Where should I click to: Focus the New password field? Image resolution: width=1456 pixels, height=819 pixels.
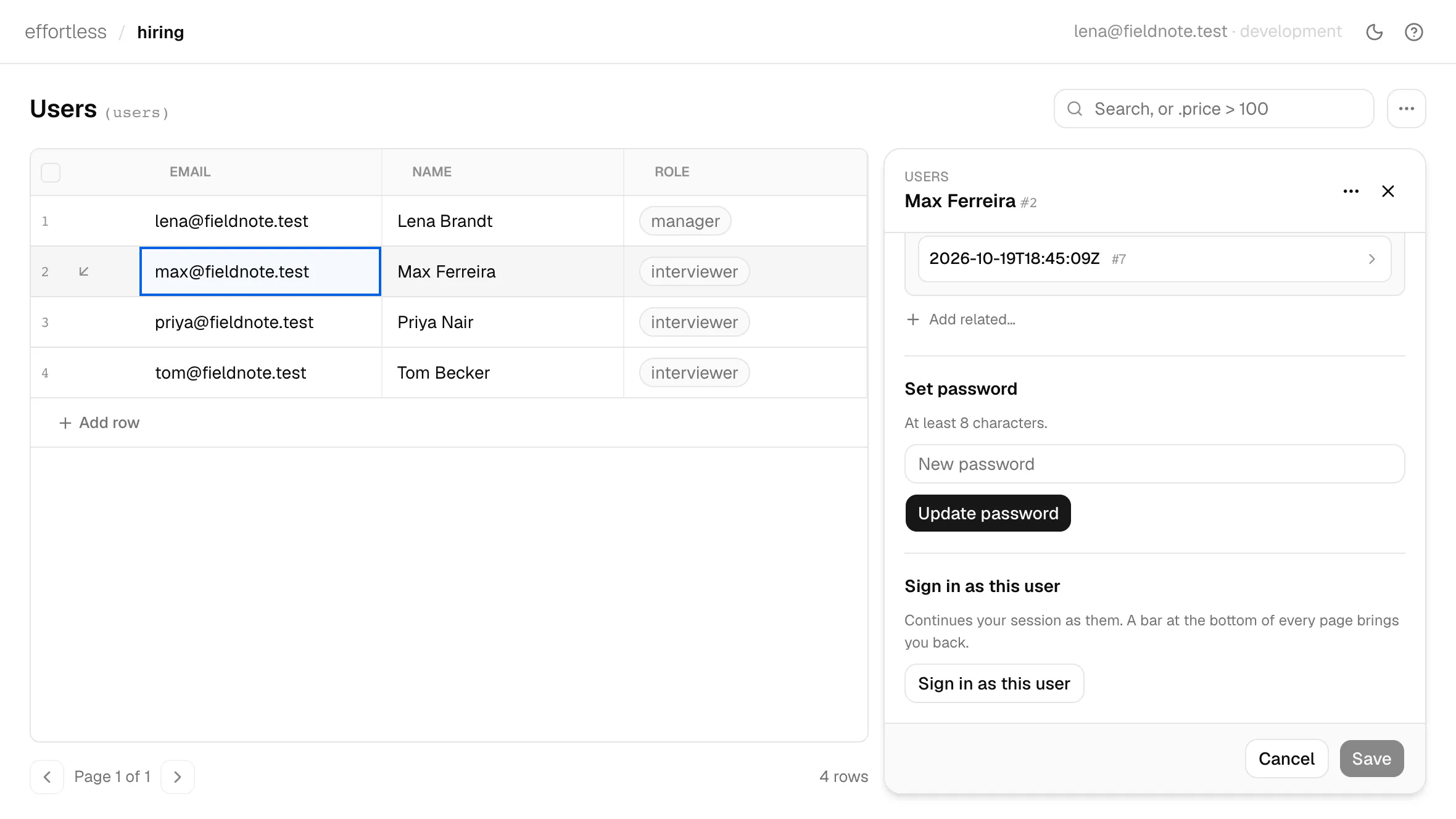(1154, 464)
